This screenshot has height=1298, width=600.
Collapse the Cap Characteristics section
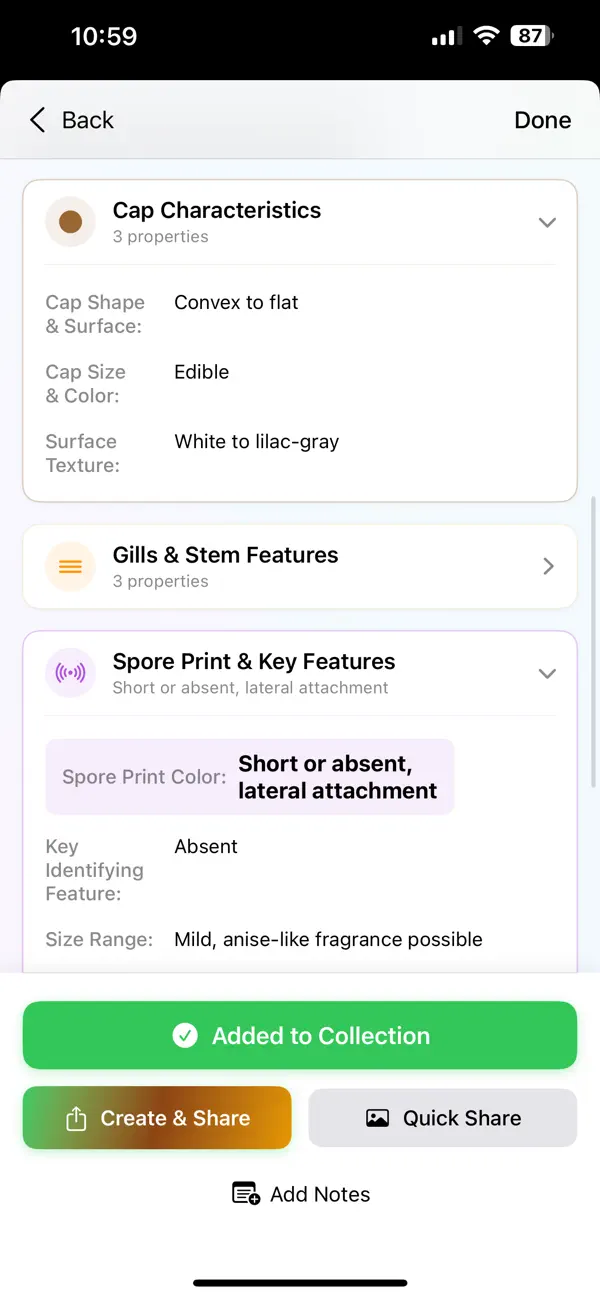[547, 222]
